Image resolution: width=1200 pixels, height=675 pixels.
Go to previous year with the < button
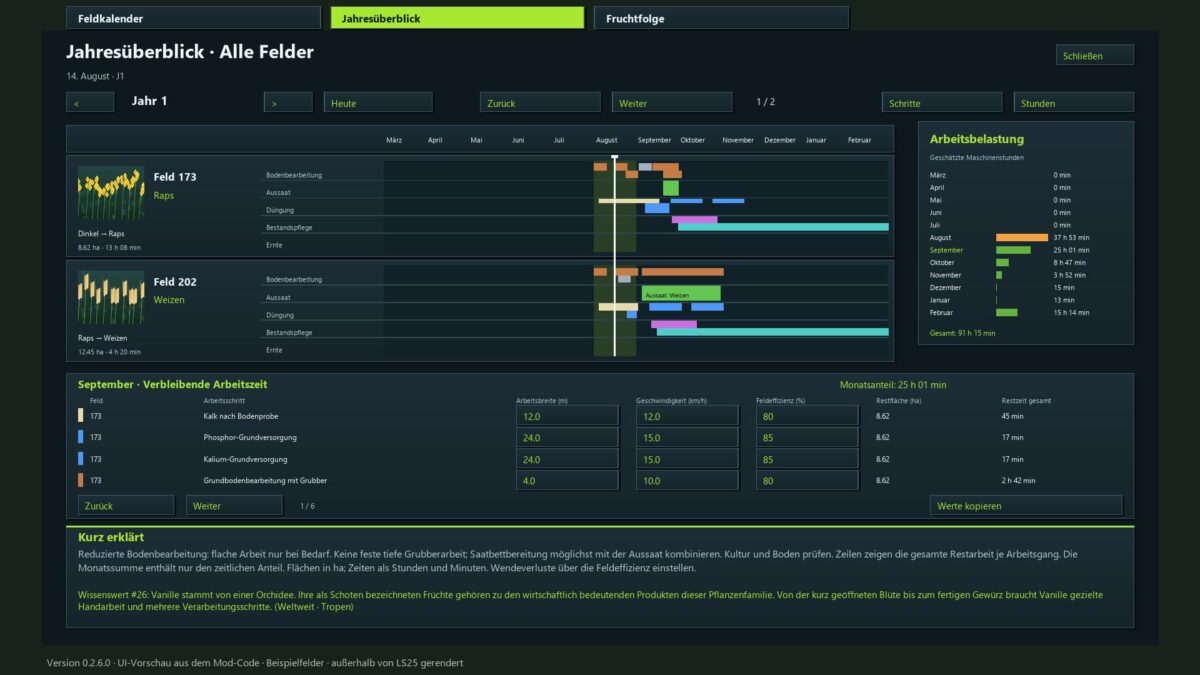click(90, 102)
